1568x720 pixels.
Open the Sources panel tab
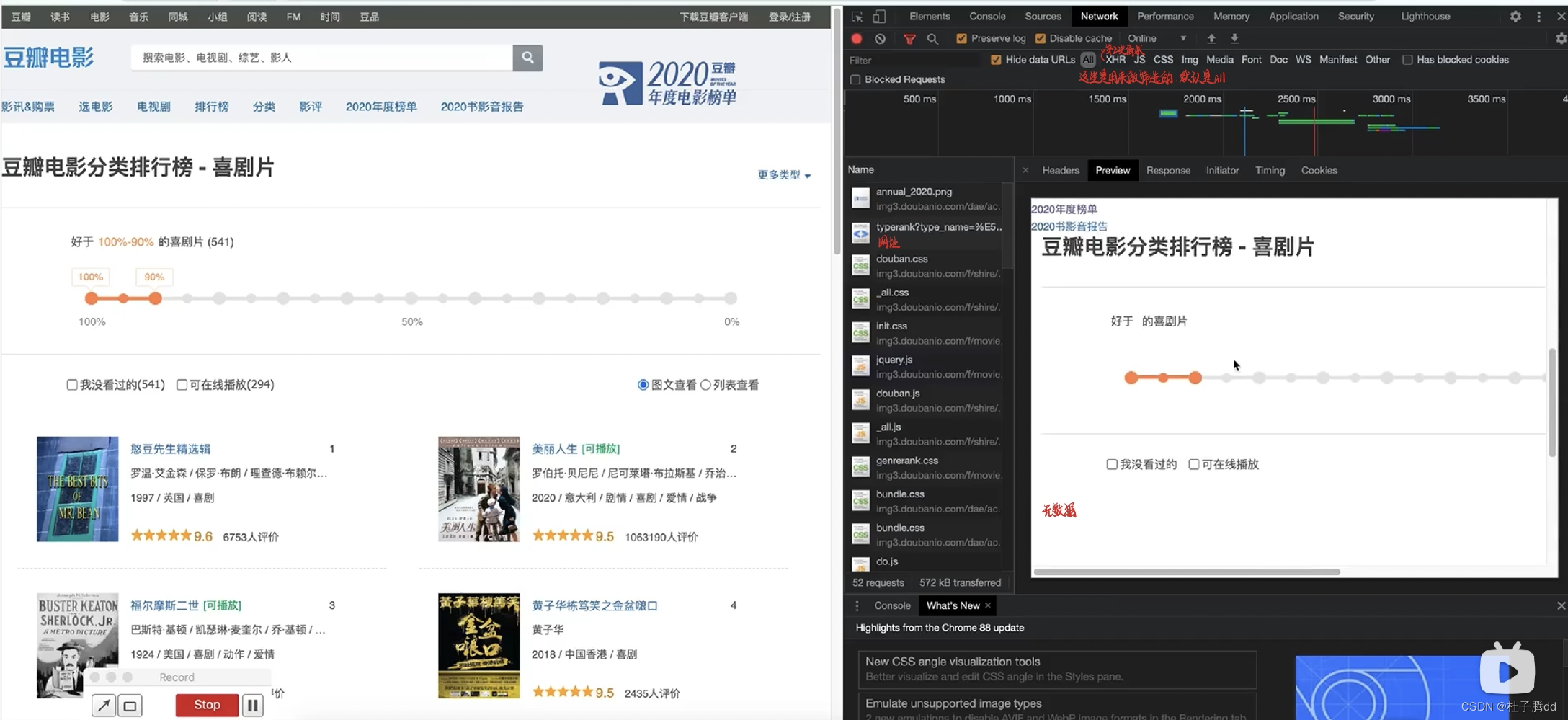[x=1043, y=17]
